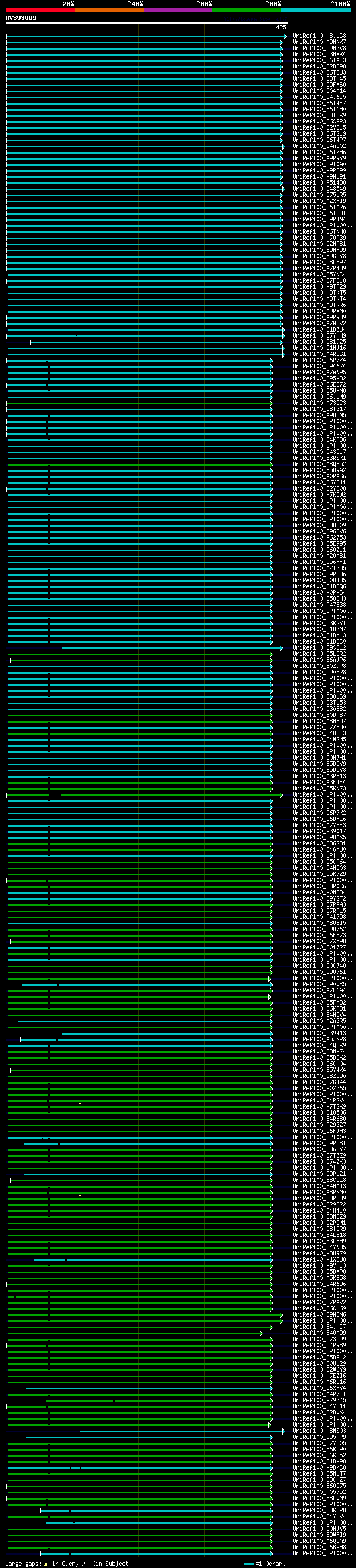Open the UniRef100_Q801G9 hit entry
This screenshot has height=1568, width=356.
(319, 697)
